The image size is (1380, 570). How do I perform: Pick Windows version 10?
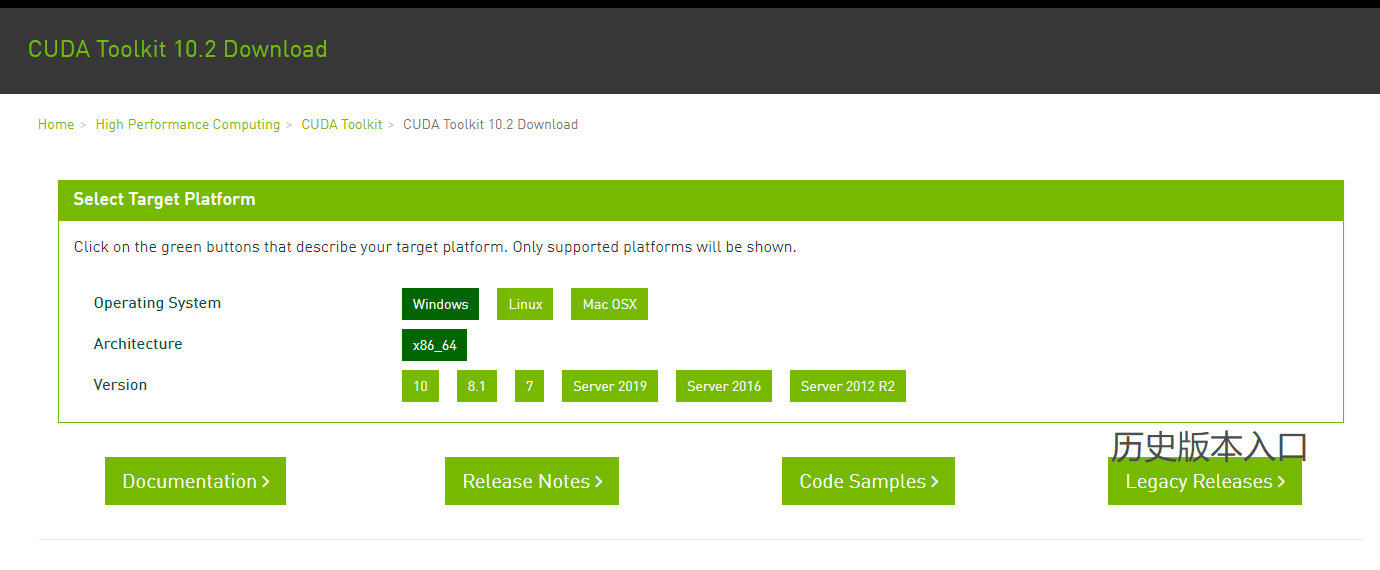pyautogui.click(x=420, y=386)
